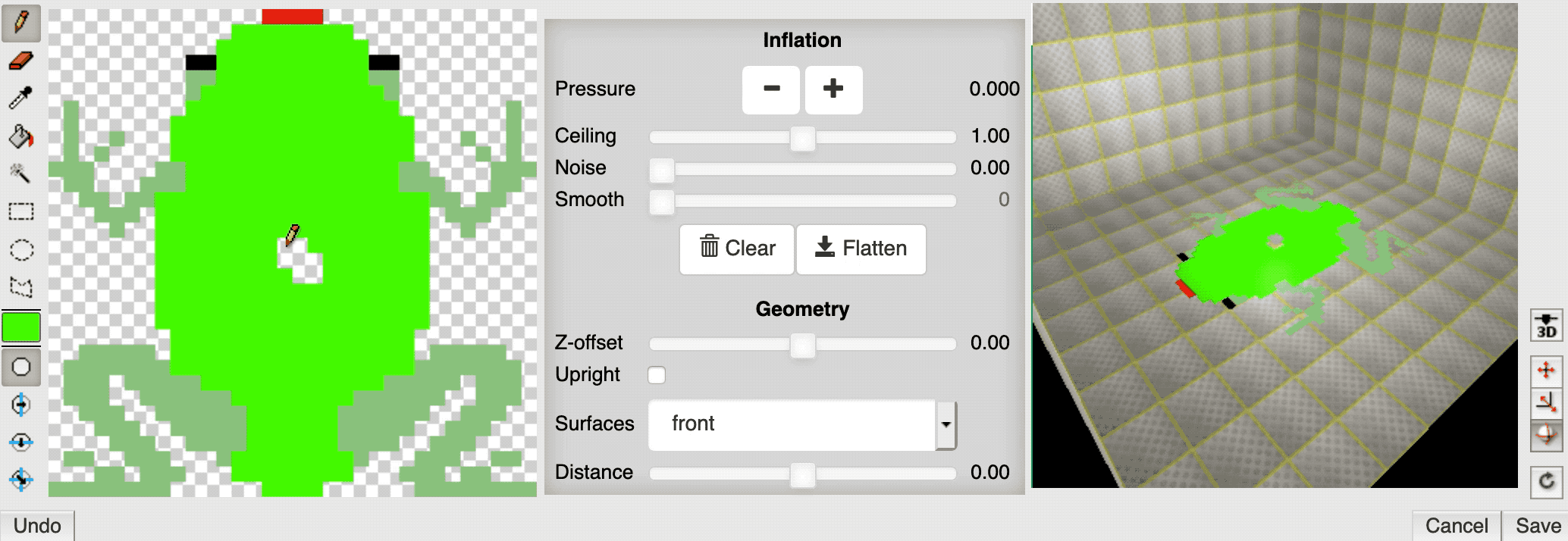The width and height of the screenshot is (1568, 541).
Task: Choose the elliptical selection tool
Action: [21, 249]
